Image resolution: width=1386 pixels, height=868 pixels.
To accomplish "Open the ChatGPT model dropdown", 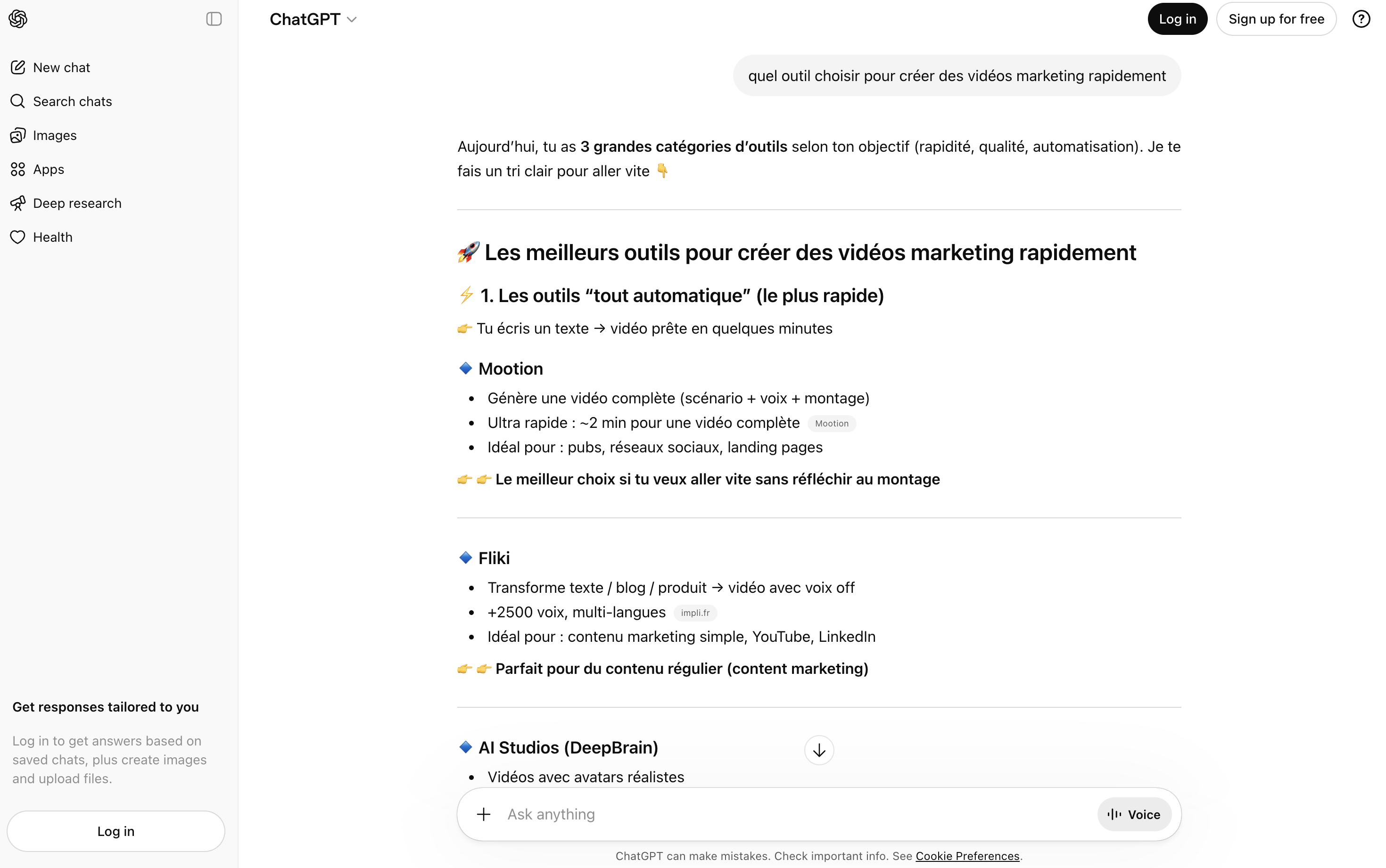I will pos(313,19).
